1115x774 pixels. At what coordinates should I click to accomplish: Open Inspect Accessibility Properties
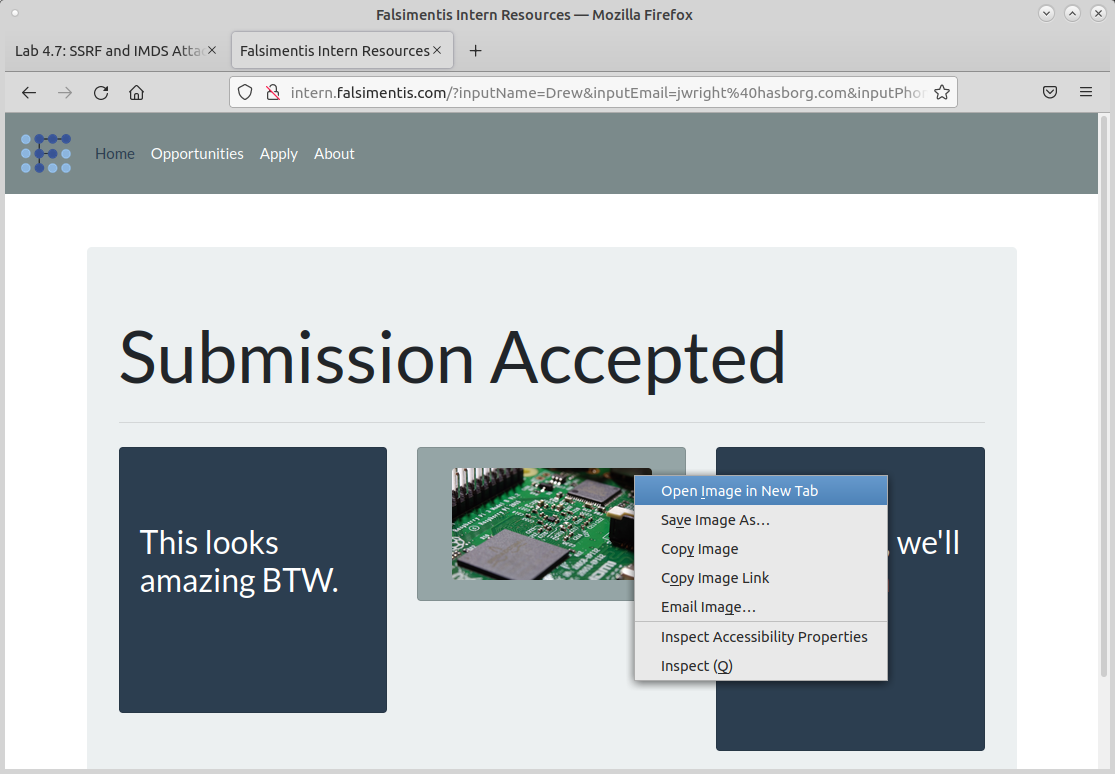761,637
